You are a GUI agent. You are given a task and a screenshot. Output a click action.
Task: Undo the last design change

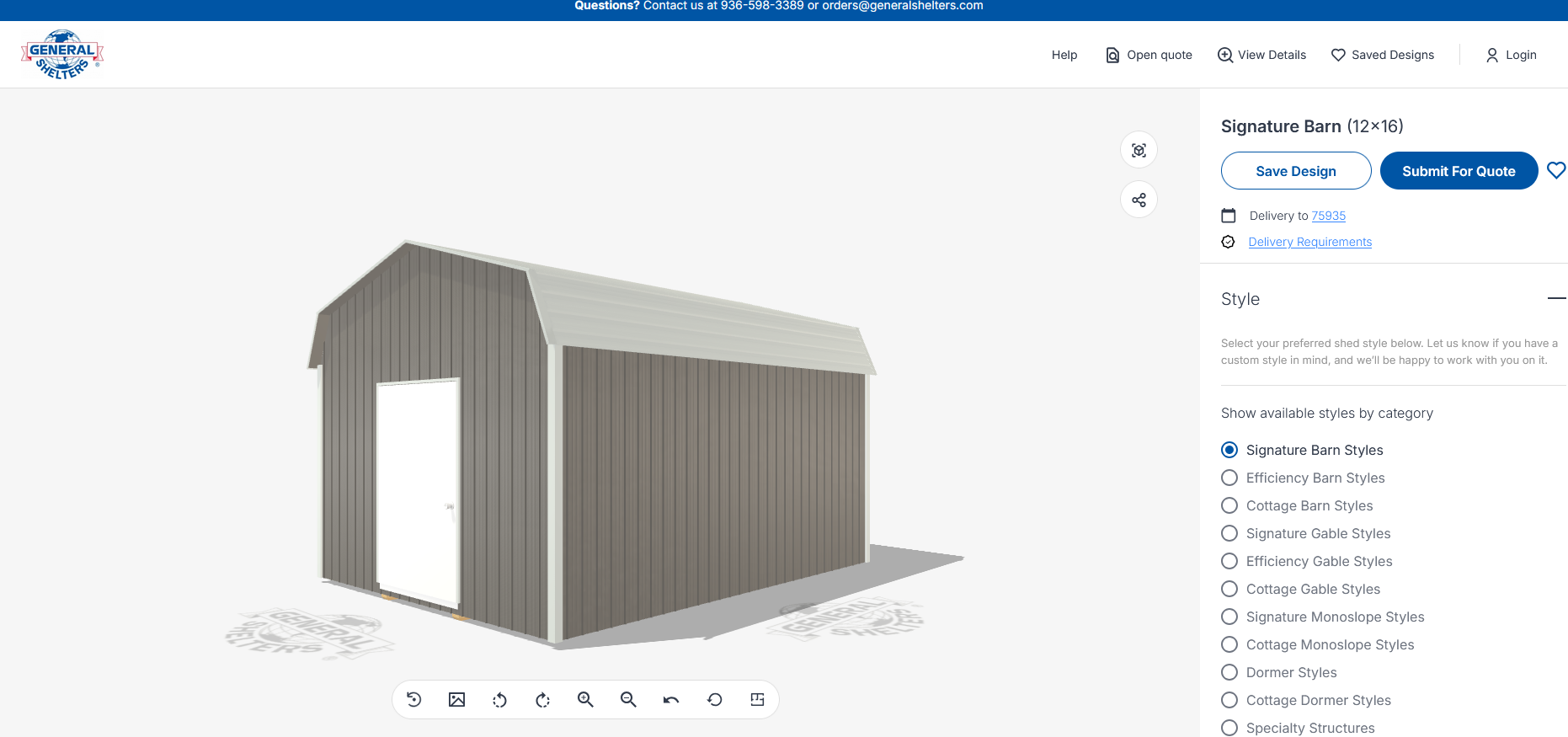671,699
